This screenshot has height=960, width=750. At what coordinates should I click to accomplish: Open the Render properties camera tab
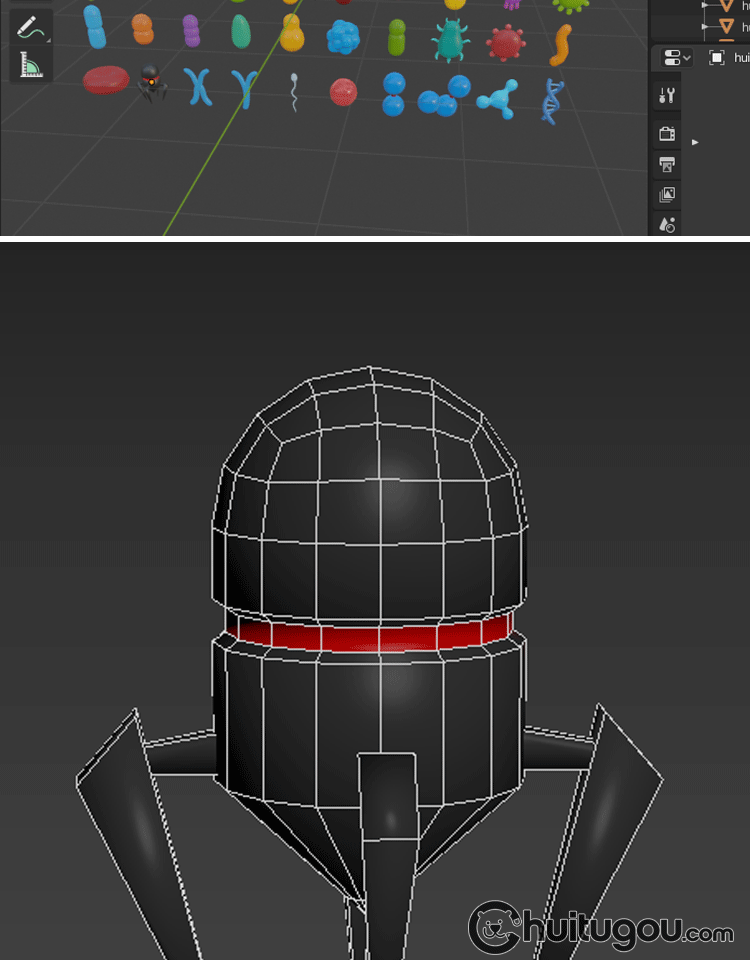667,133
